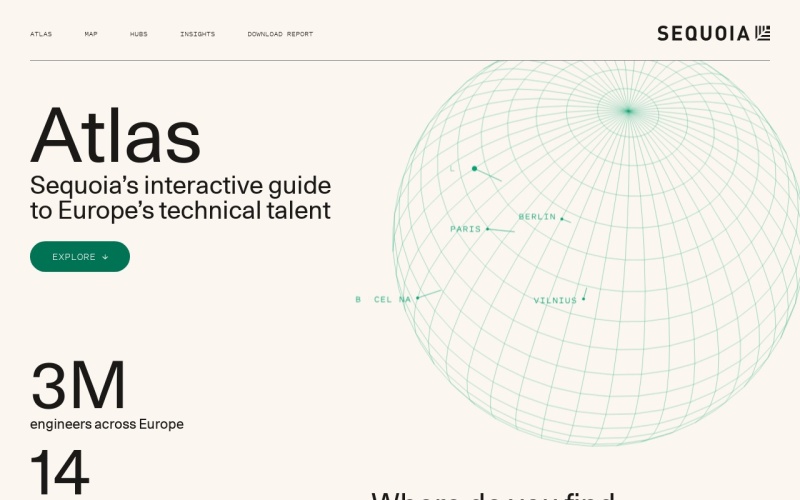Click the large Atlas heading
The width and height of the screenshot is (800, 500).
(x=115, y=135)
